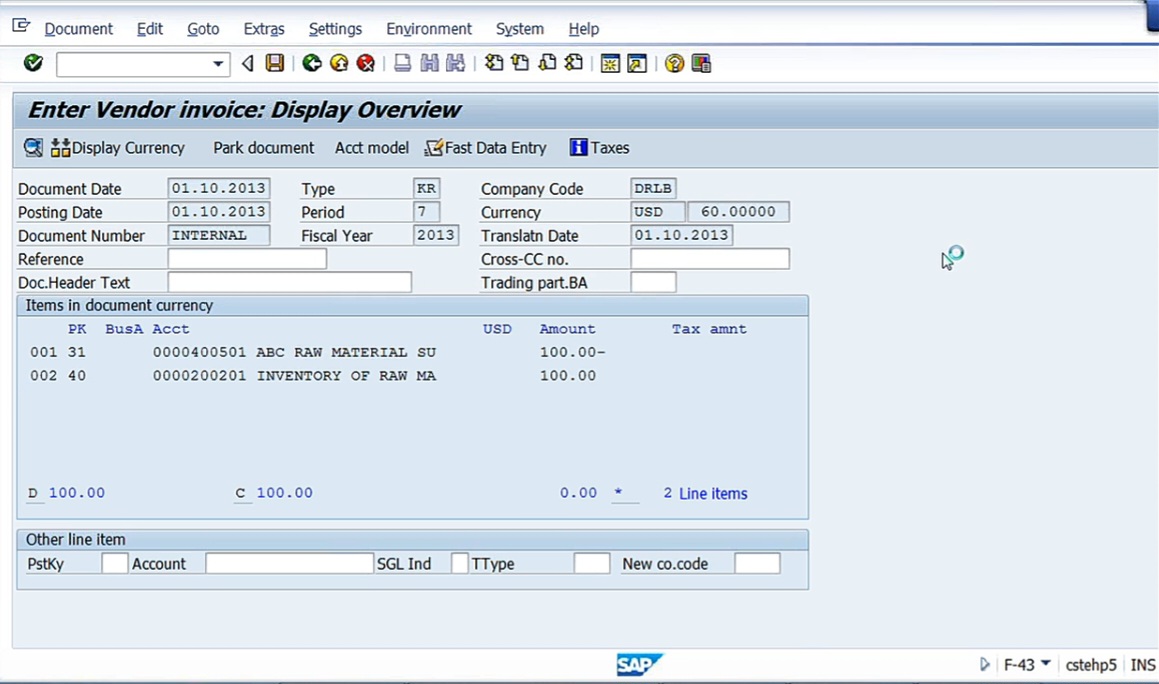Open the command field dropdown arrow

tap(218, 64)
